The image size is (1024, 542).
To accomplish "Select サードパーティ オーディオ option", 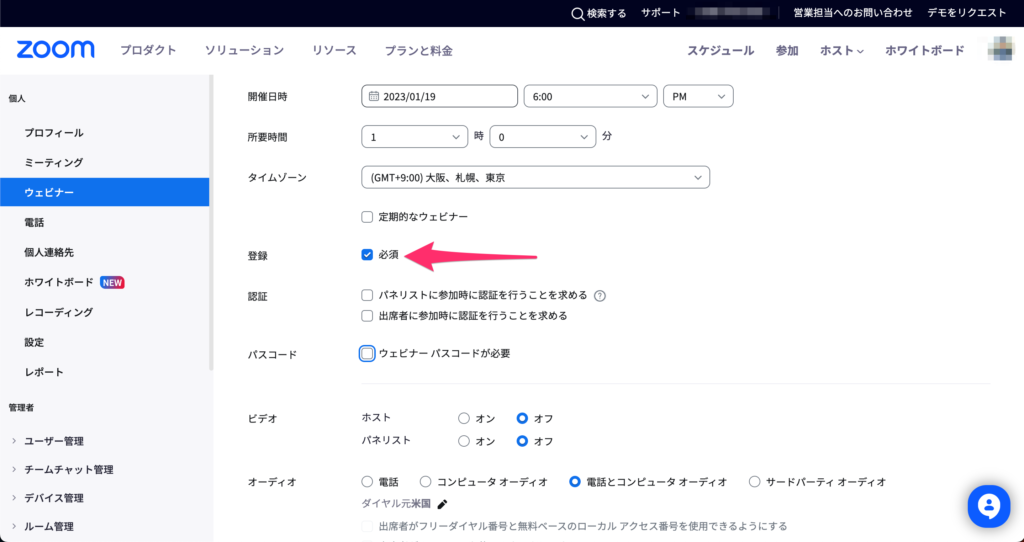I will [754, 482].
